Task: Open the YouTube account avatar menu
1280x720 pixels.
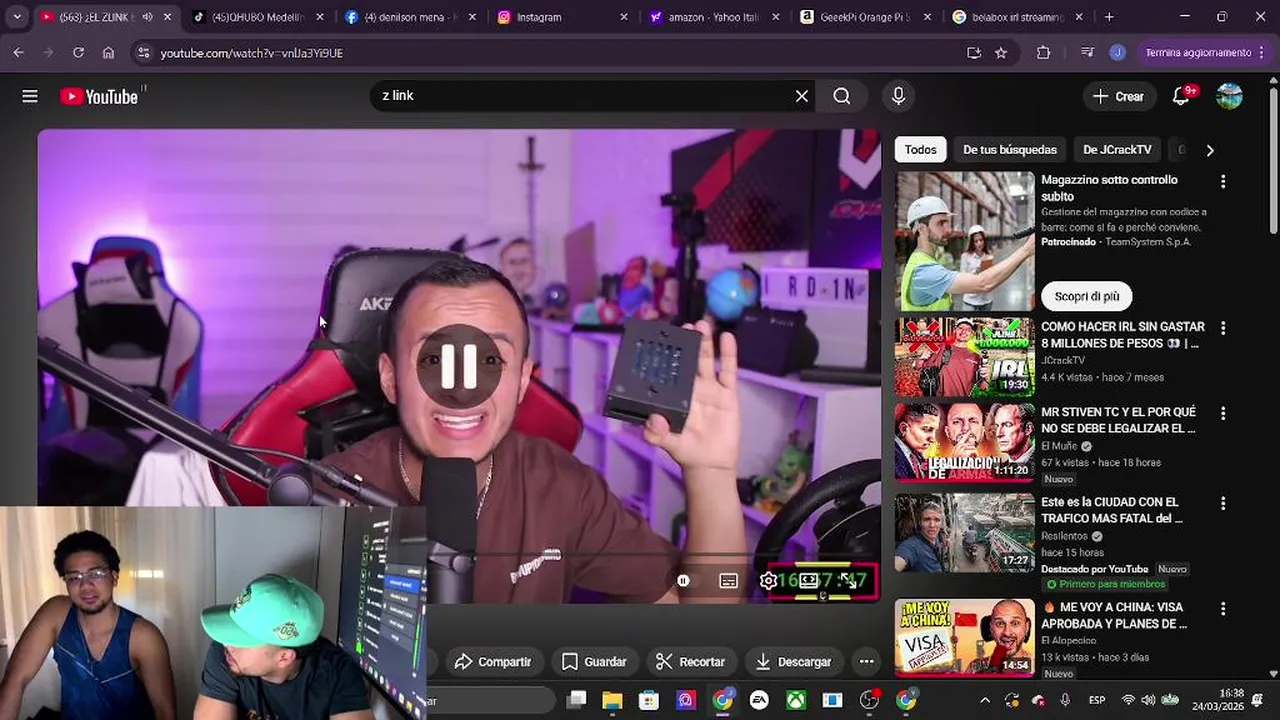Action: (1229, 96)
